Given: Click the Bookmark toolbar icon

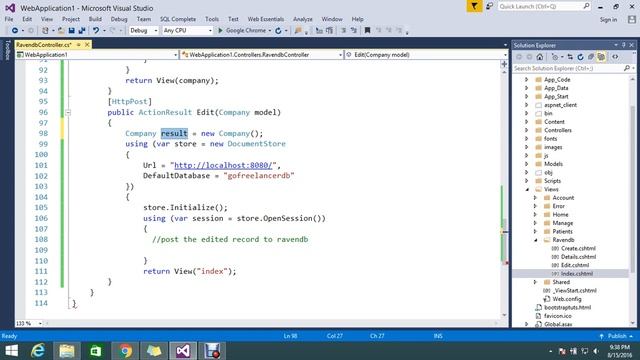Looking at the screenshot, I should 367,31.
